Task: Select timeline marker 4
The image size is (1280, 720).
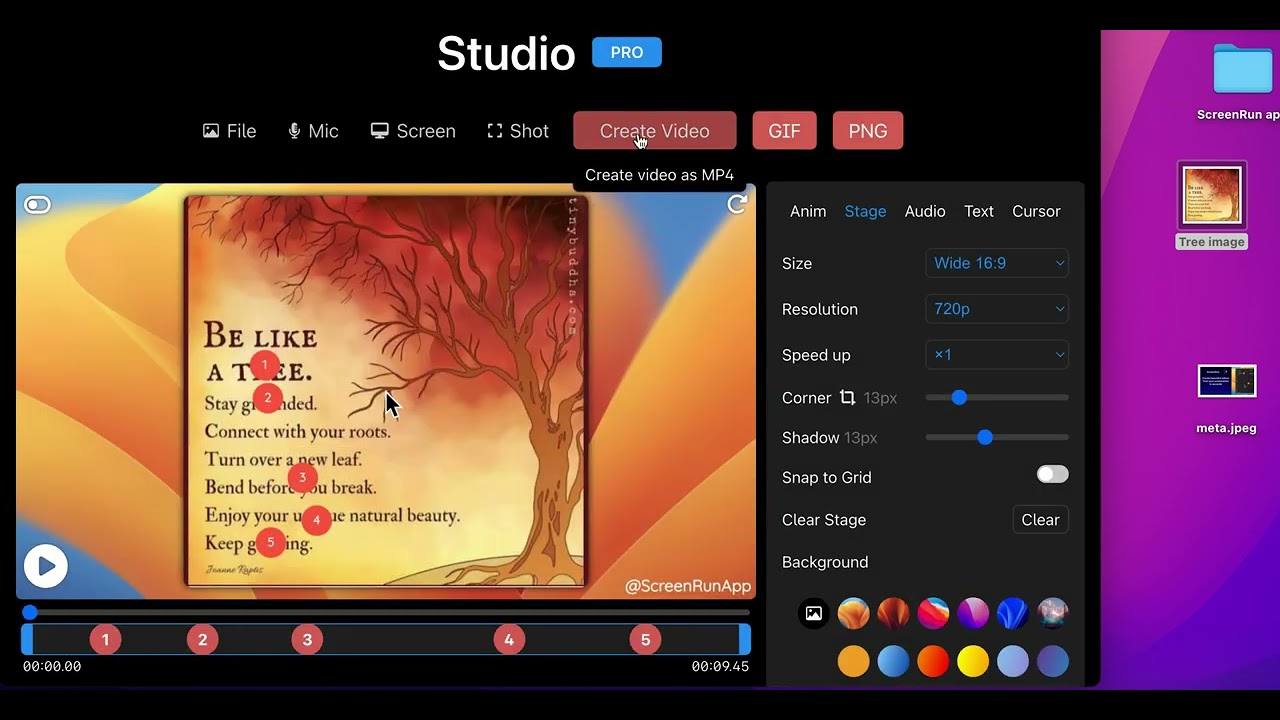Action: pos(509,640)
